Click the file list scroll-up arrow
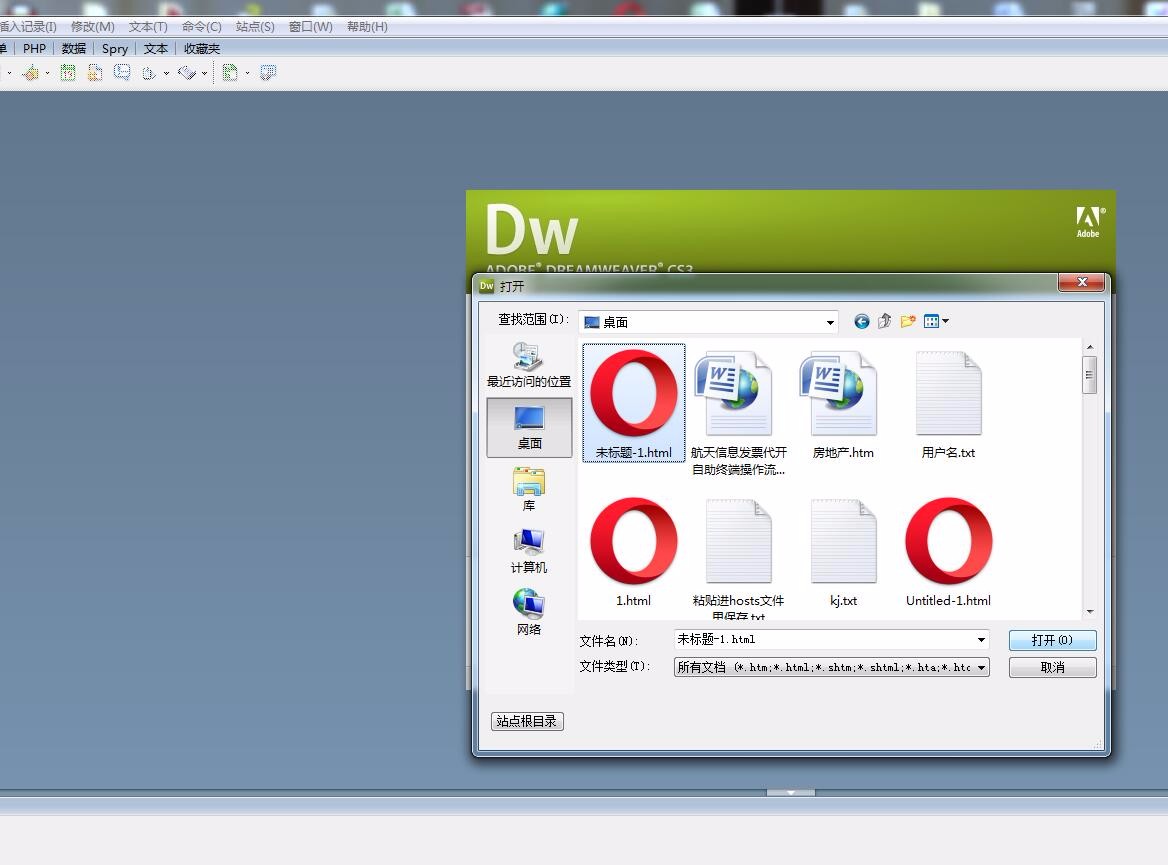The width and height of the screenshot is (1168, 865). tap(1090, 347)
